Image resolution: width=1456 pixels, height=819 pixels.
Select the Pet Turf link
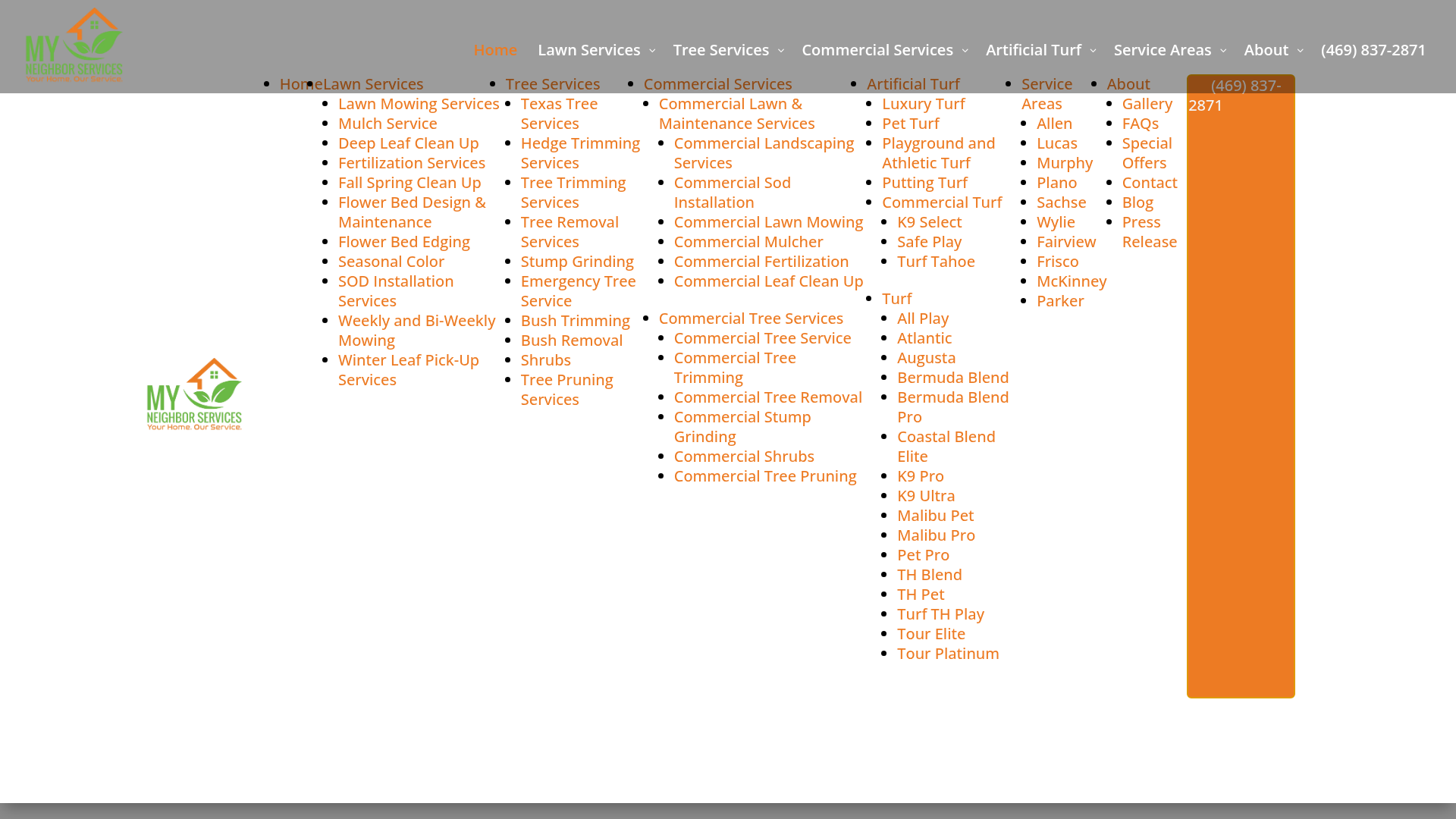910,124
